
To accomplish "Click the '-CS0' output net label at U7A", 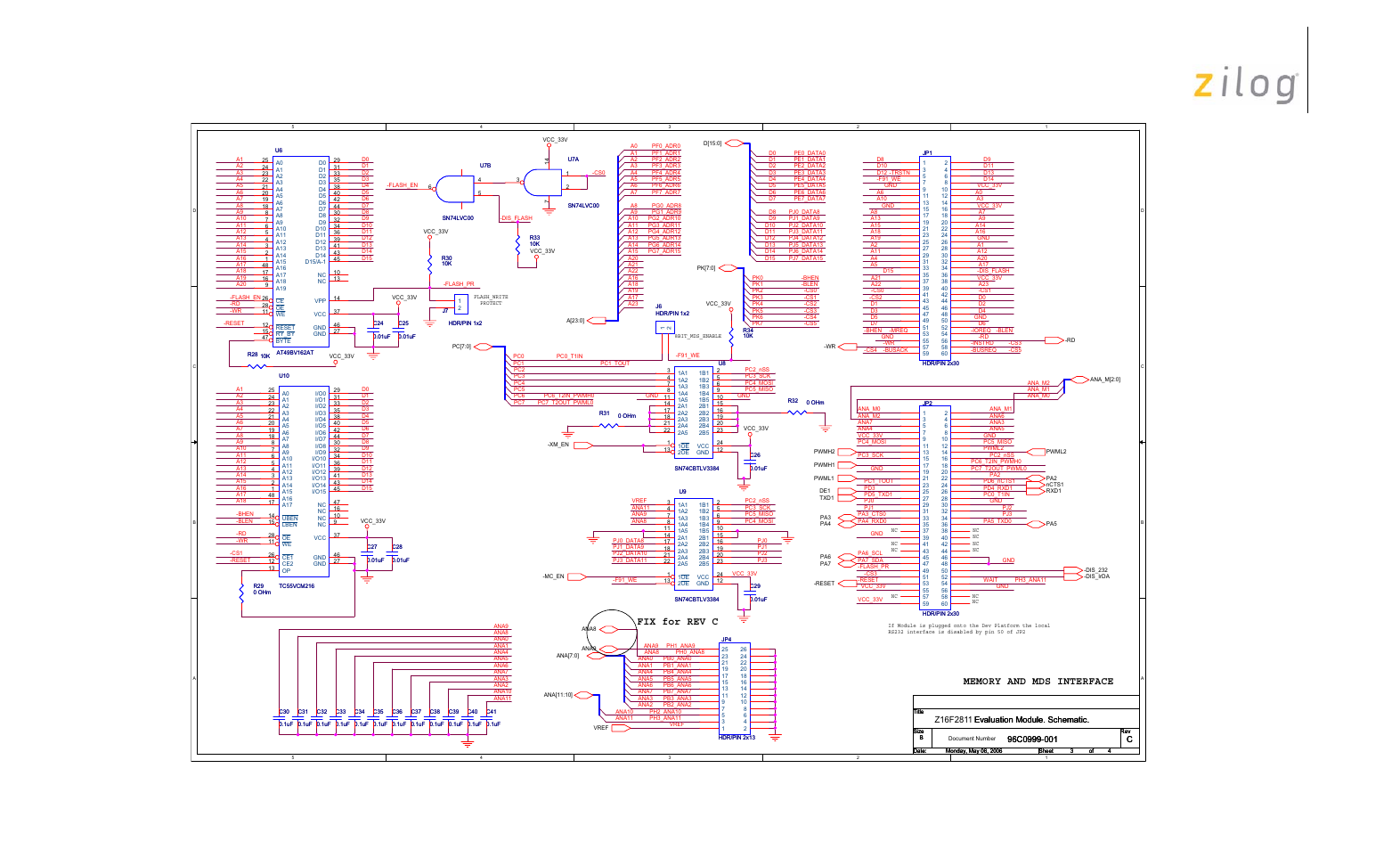I will pyautogui.click(x=598, y=173).
